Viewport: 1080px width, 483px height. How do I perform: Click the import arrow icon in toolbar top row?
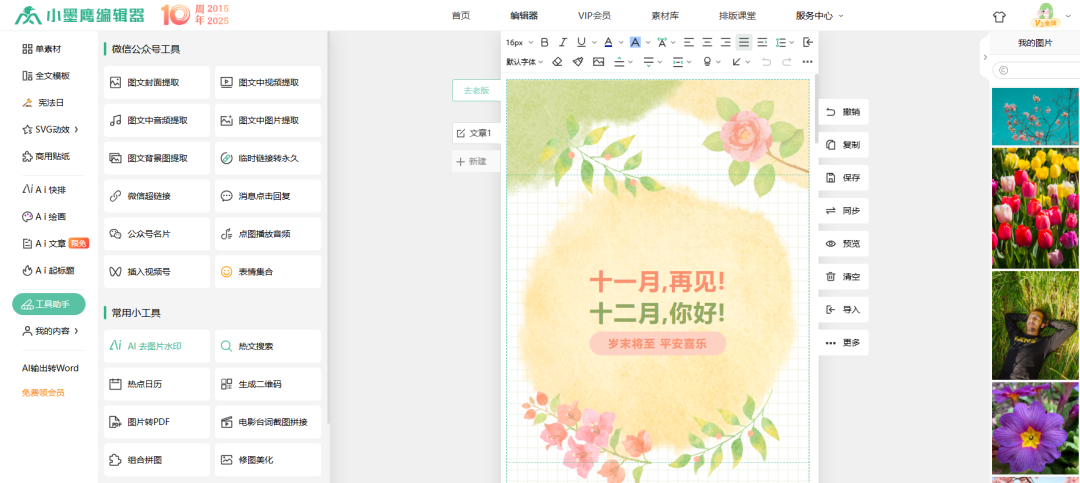[808, 43]
